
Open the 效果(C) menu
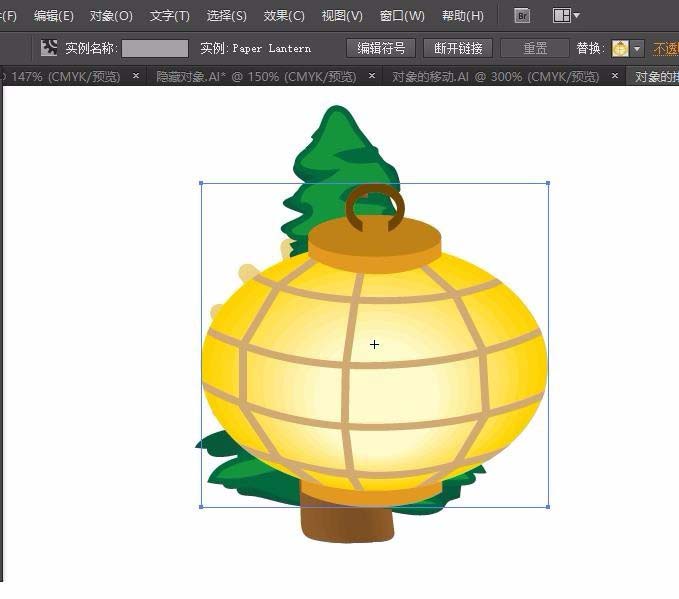click(x=284, y=16)
